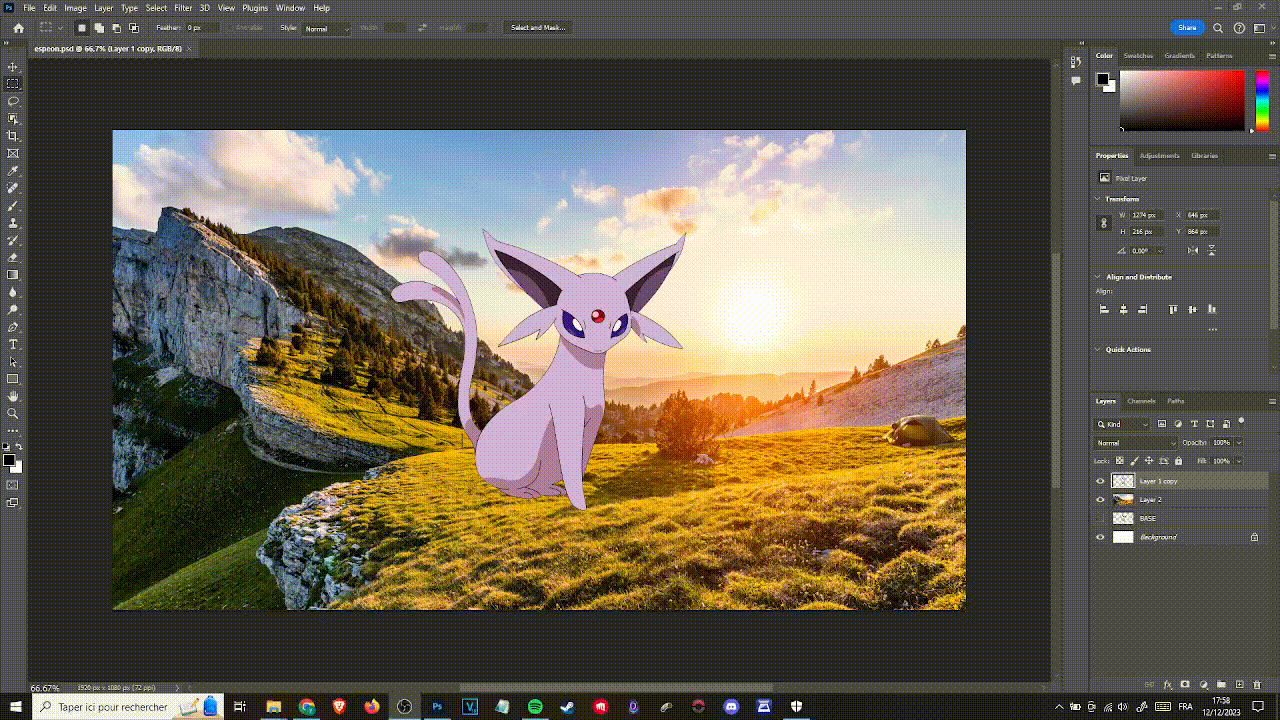1280x720 pixels.
Task: Click the Width field in Transform
Action: 1145,215
